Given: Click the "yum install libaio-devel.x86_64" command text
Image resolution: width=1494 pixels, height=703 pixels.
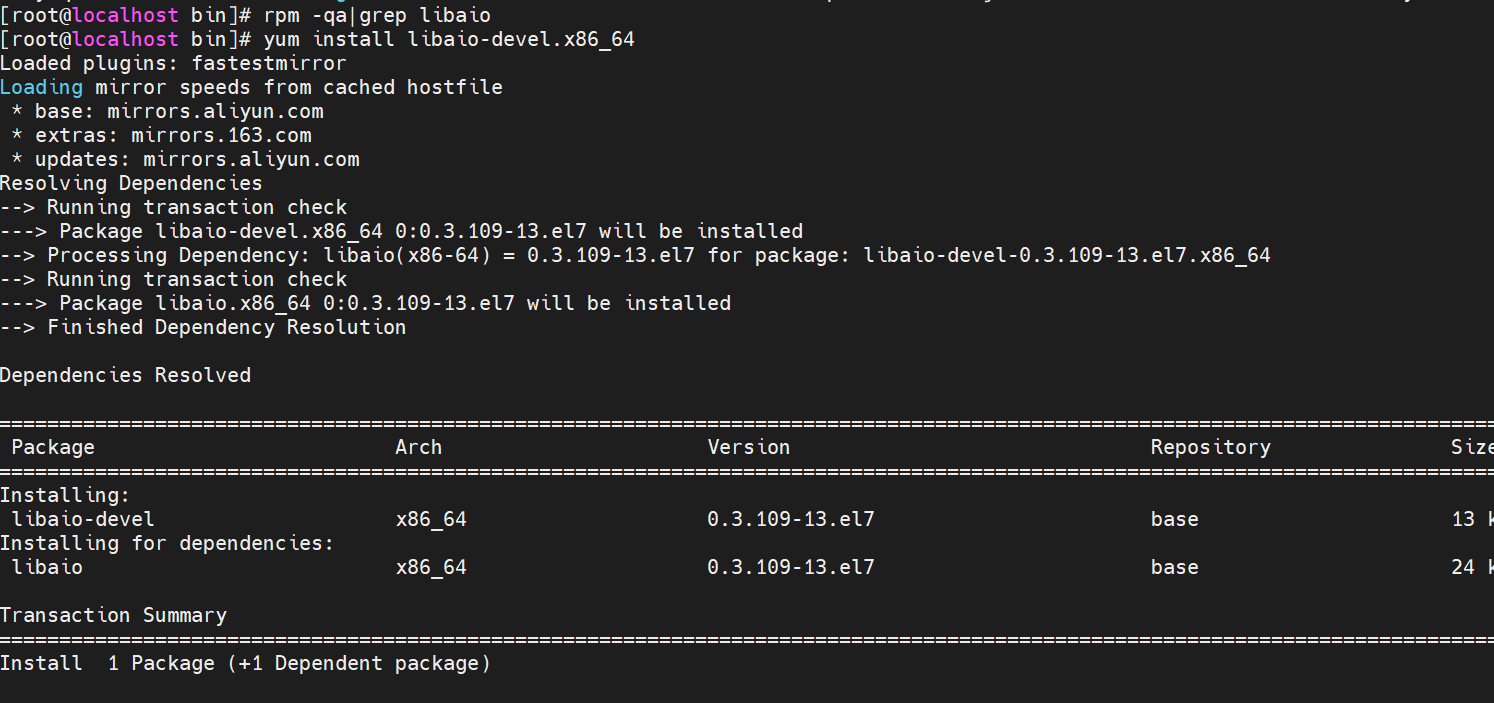Looking at the screenshot, I should [x=449, y=39].
